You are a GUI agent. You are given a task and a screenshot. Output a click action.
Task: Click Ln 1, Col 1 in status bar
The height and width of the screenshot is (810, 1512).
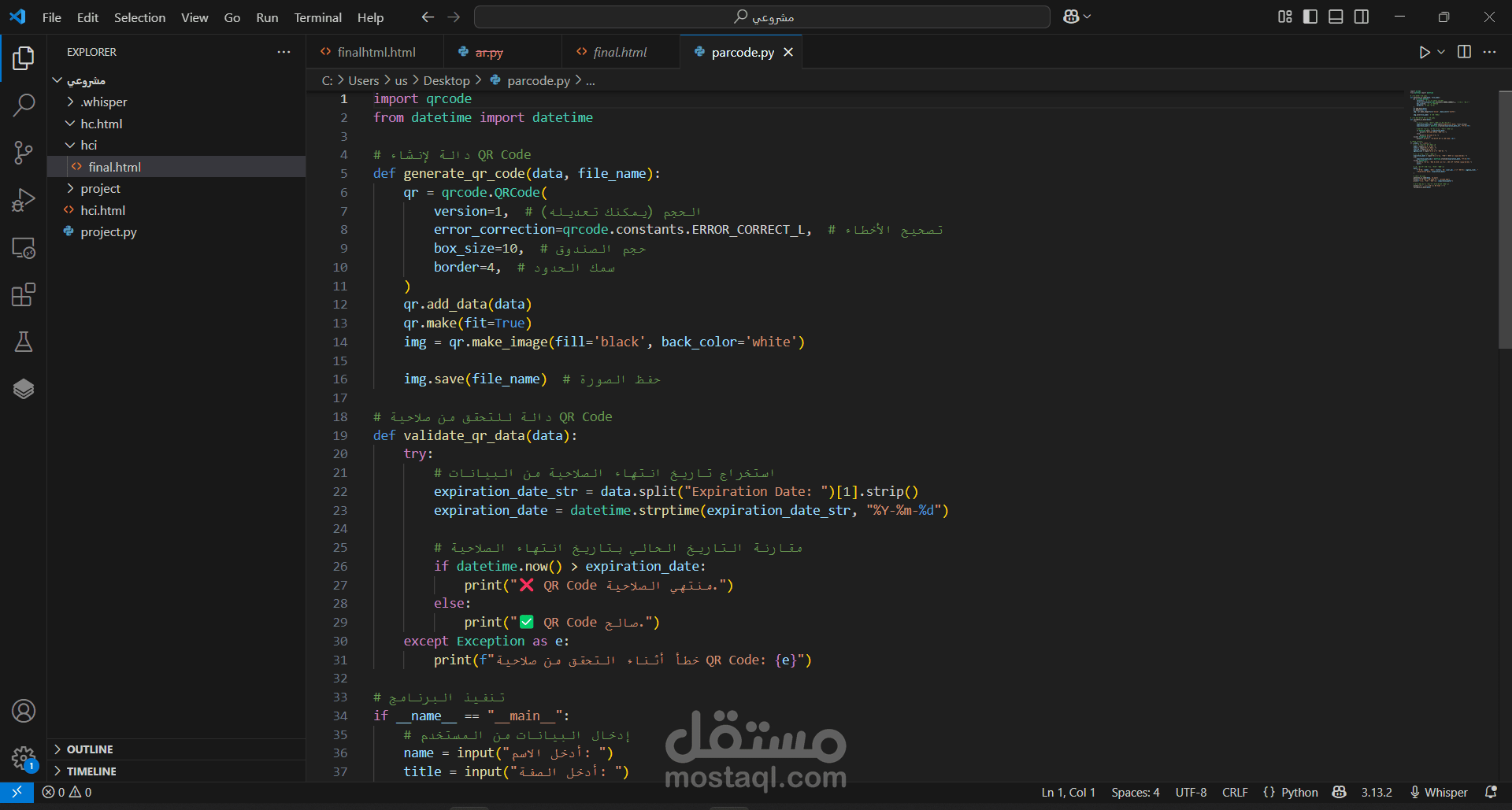(1068, 793)
